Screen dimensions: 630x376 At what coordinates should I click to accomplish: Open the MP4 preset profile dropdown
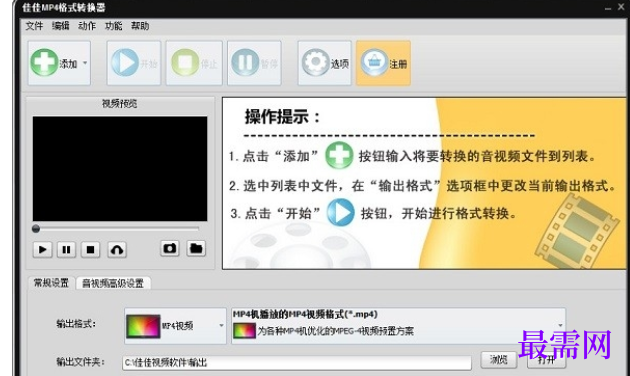pos(398,326)
